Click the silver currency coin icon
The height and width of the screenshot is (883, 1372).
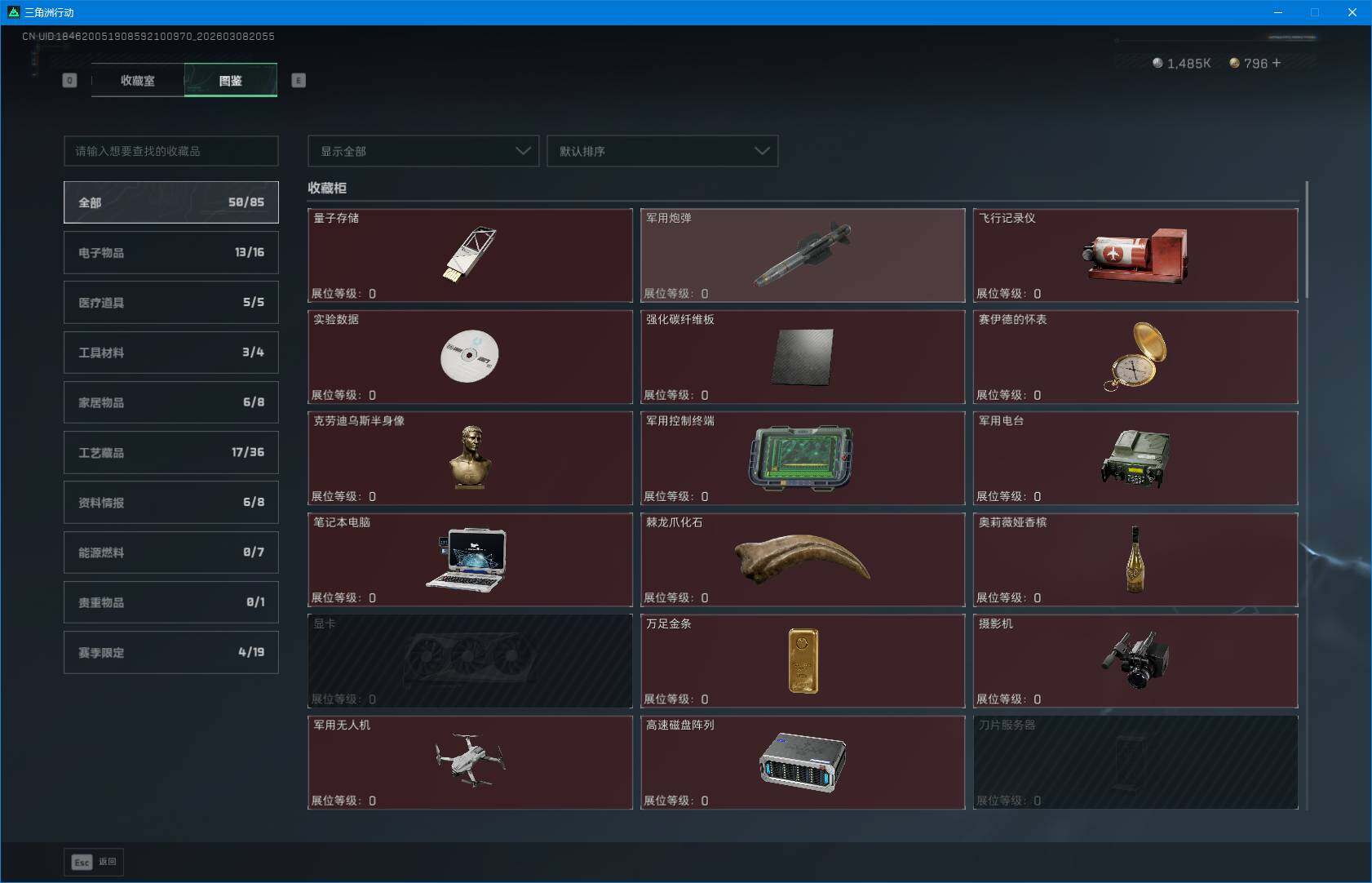[x=1157, y=63]
